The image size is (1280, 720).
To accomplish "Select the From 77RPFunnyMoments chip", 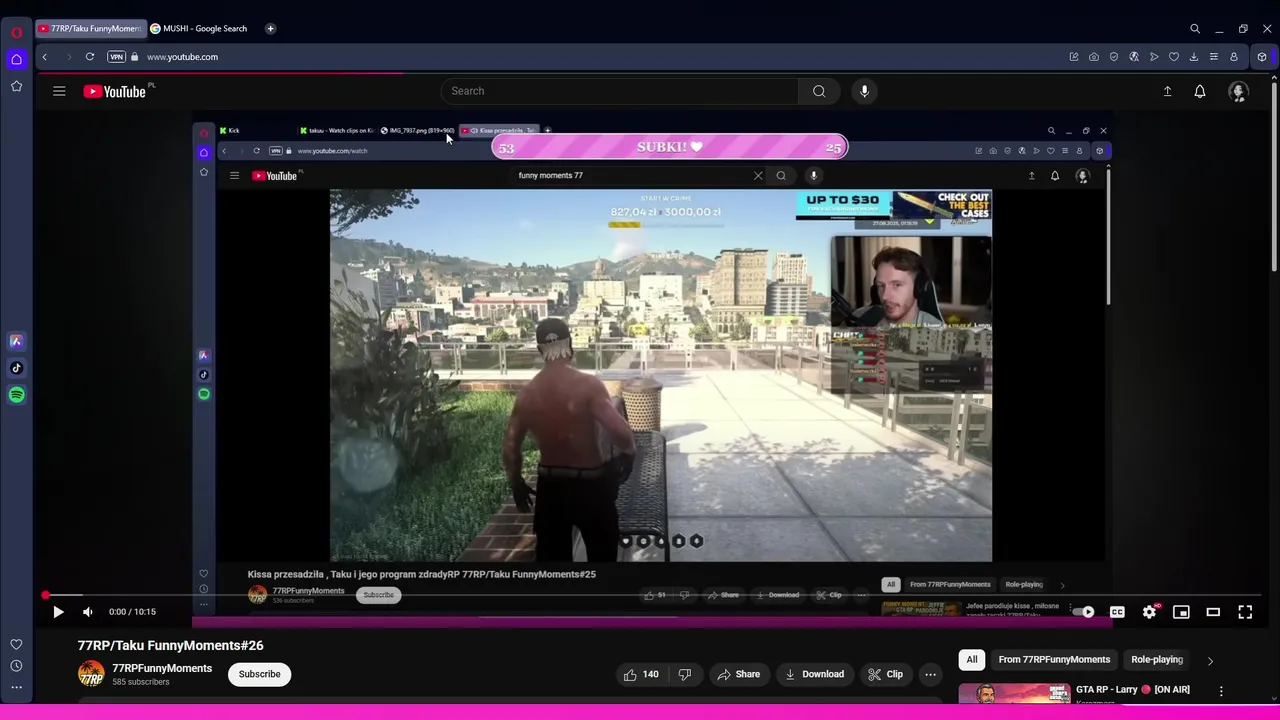I will [1054, 660].
